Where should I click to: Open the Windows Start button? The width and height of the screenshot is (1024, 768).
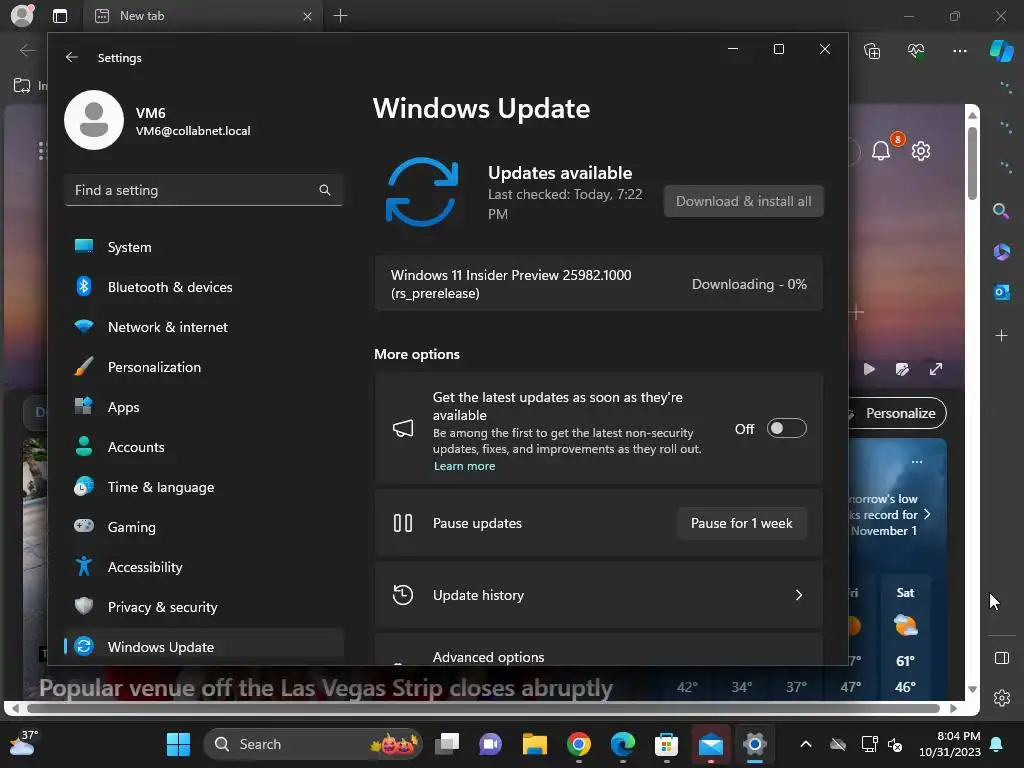click(x=178, y=744)
